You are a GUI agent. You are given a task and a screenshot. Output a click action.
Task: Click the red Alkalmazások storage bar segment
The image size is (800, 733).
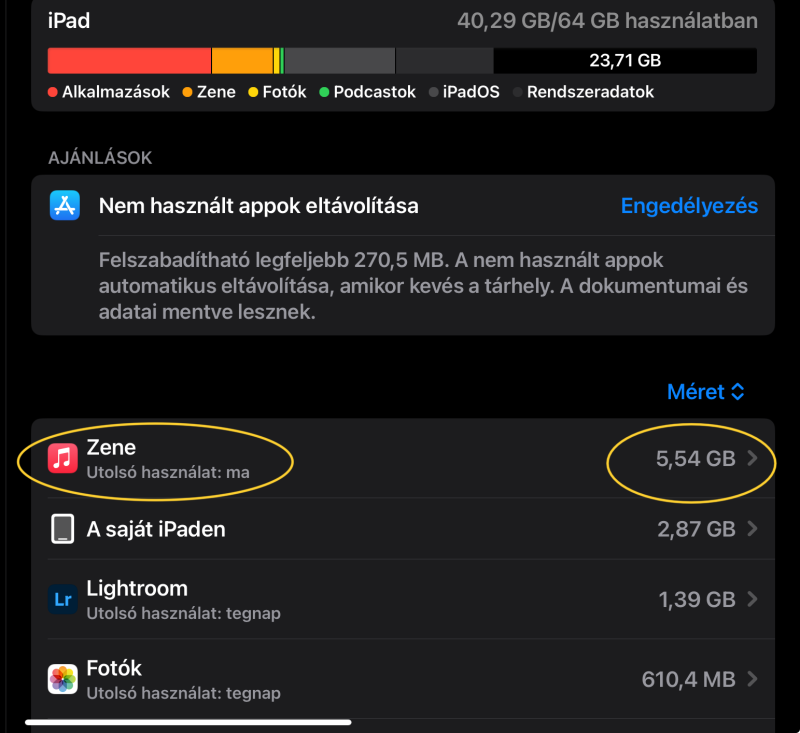pos(129,60)
